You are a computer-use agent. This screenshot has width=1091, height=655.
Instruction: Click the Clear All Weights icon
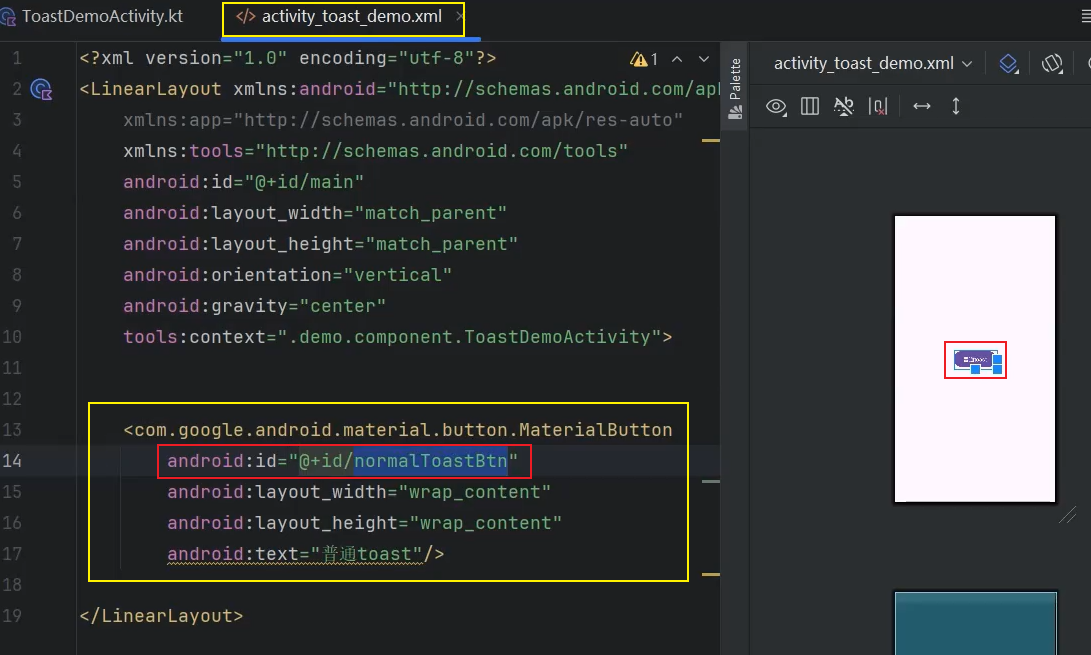click(x=878, y=106)
